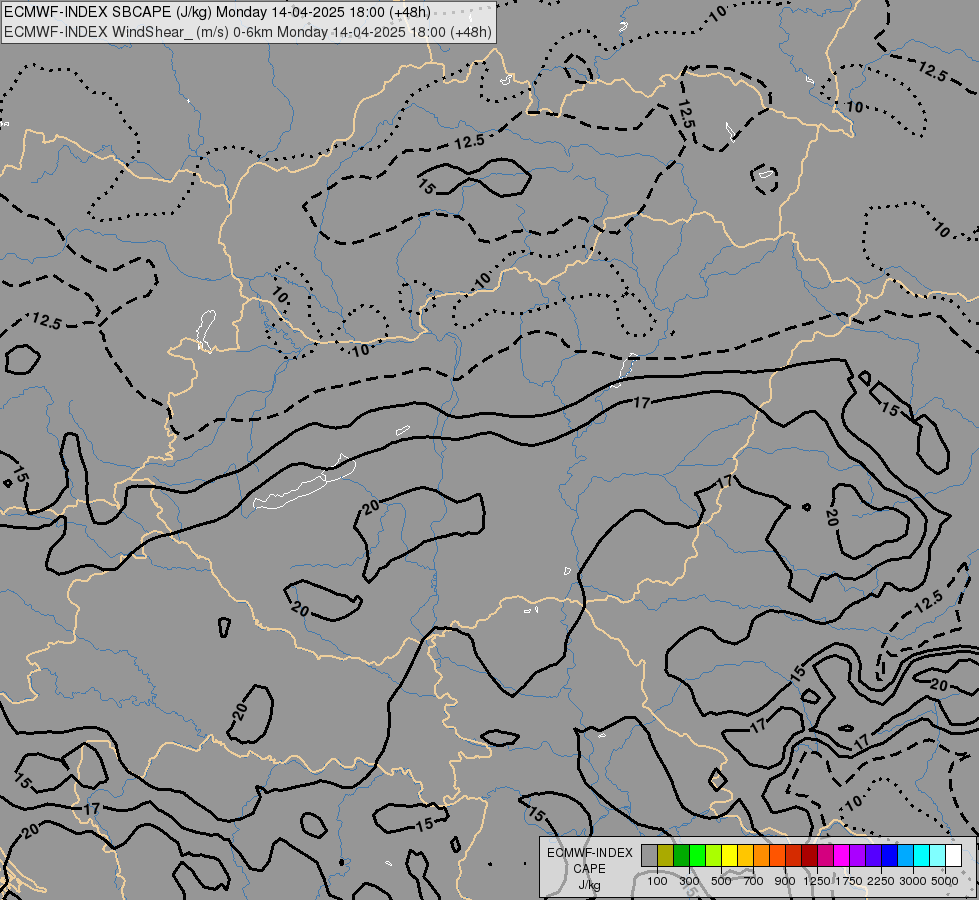The height and width of the screenshot is (900, 979).
Task: Click the cyan swatch right of 3000
Action: [922, 856]
